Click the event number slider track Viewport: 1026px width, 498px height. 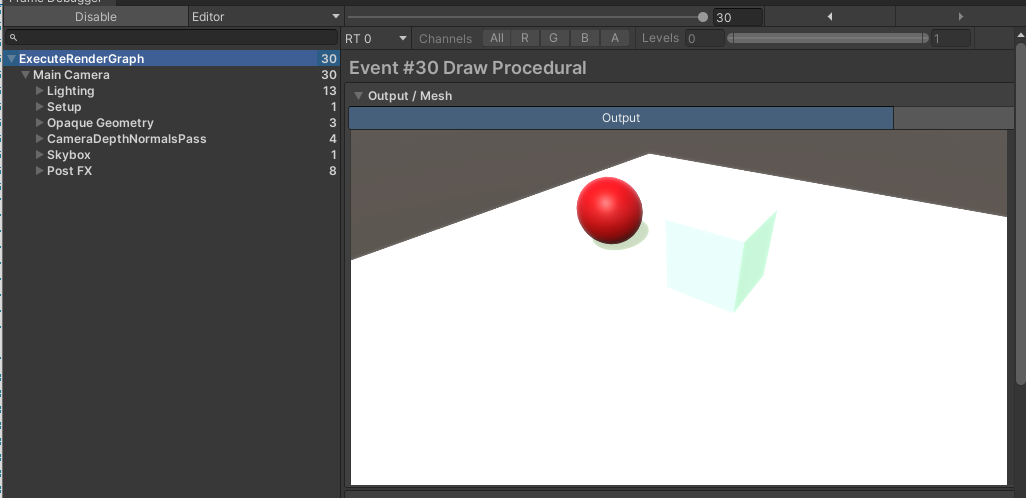pos(527,17)
